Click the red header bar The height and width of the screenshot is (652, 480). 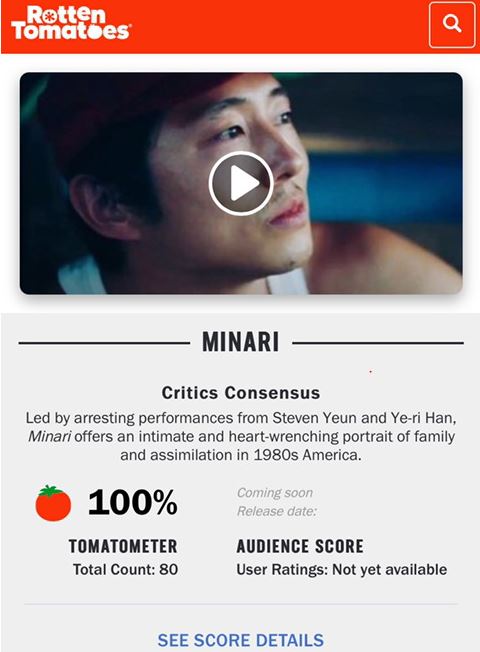(x=240, y=27)
